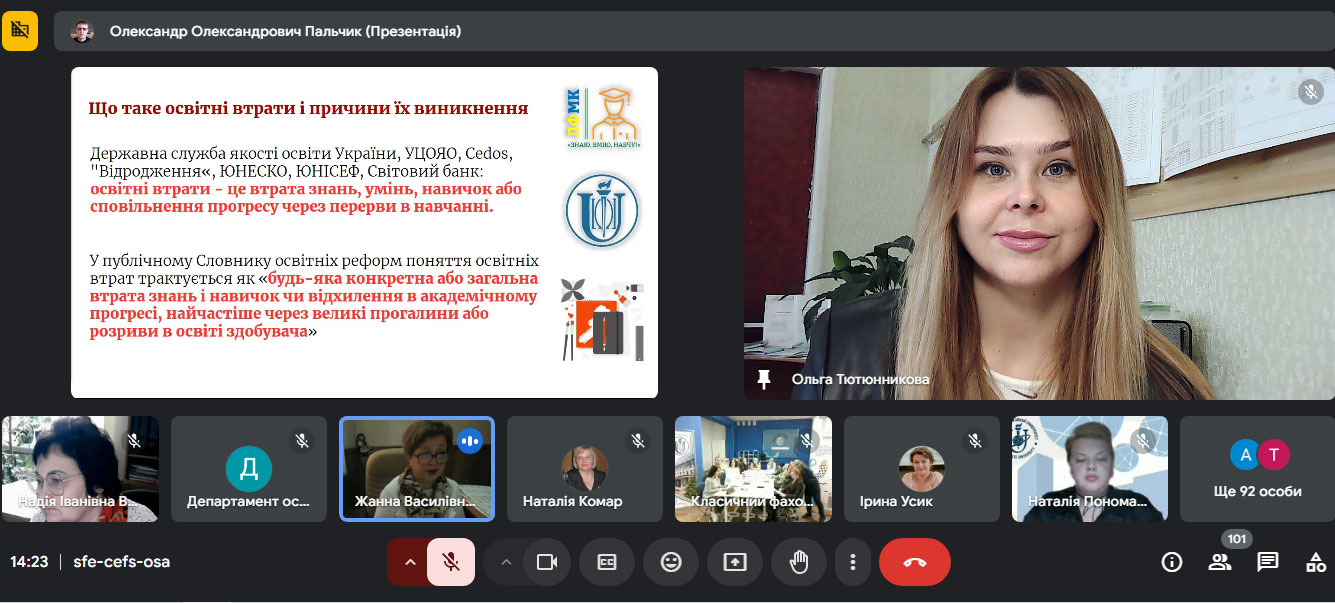The width and height of the screenshot is (1335, 603).
Task: Click the stationery illustration on the slide
Action: point(602,319)
